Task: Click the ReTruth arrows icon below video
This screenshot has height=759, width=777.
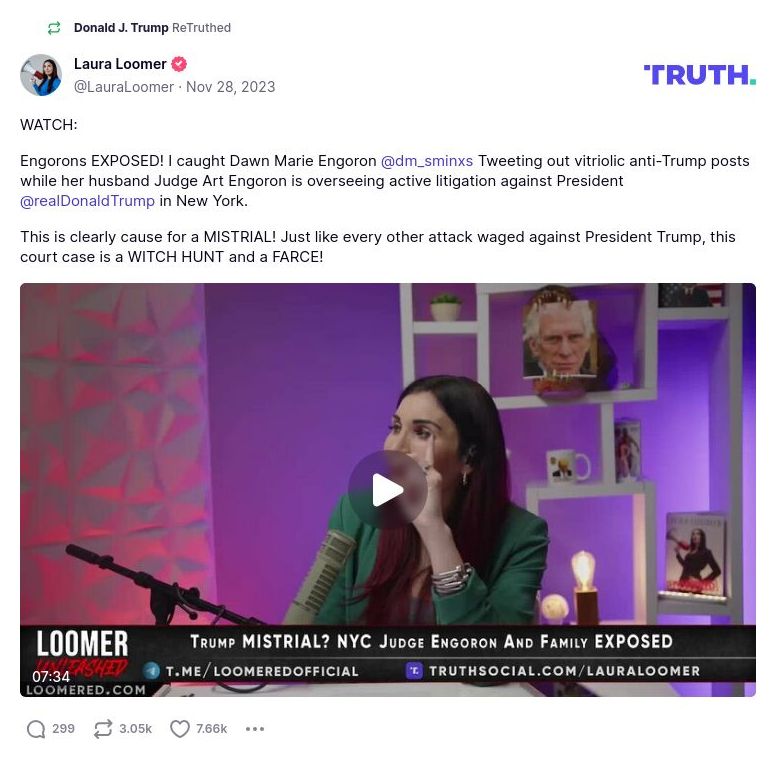Action: click(x=103, y=729)
